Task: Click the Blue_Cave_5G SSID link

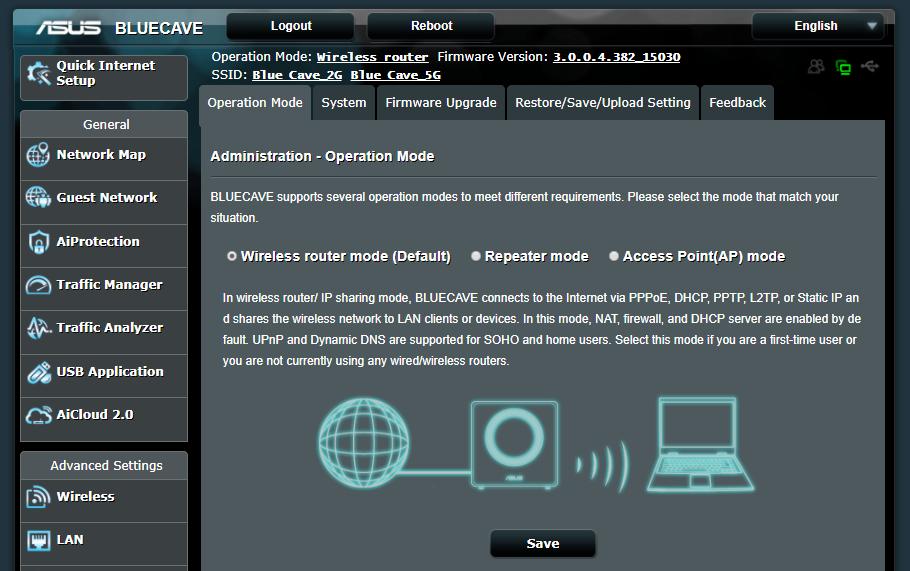Action: click(395, 75)
